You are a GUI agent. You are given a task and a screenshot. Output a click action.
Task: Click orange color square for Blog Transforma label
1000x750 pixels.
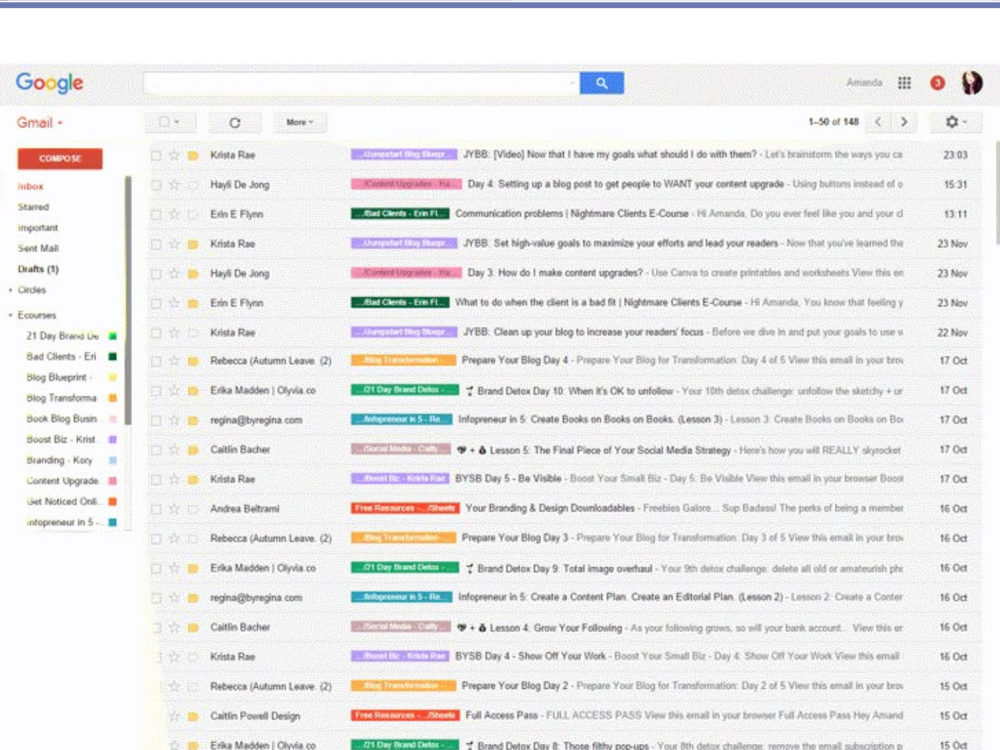[113, 398]
